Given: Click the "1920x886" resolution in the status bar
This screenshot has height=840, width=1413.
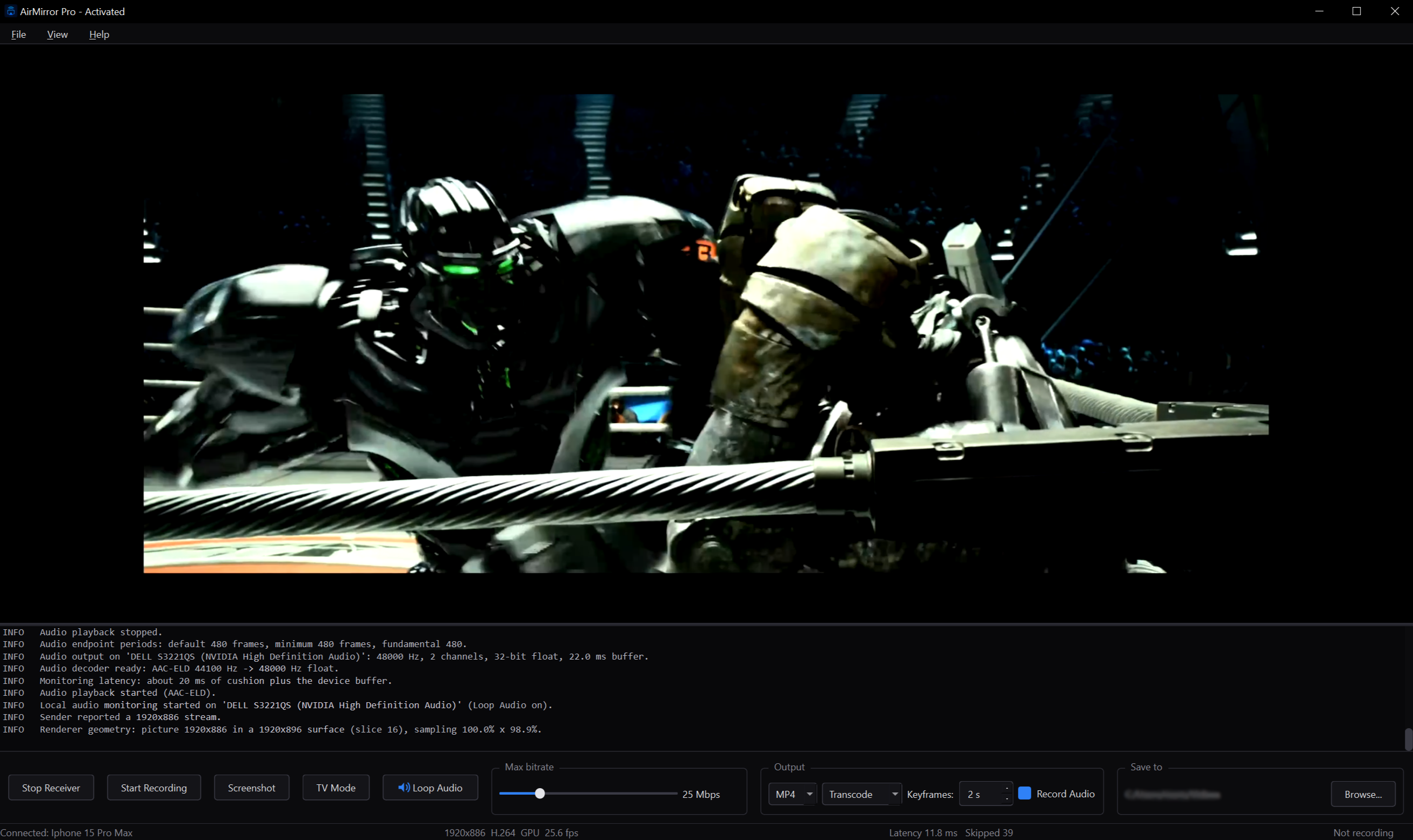Looking at the screenshot, I should click(465, 832).
